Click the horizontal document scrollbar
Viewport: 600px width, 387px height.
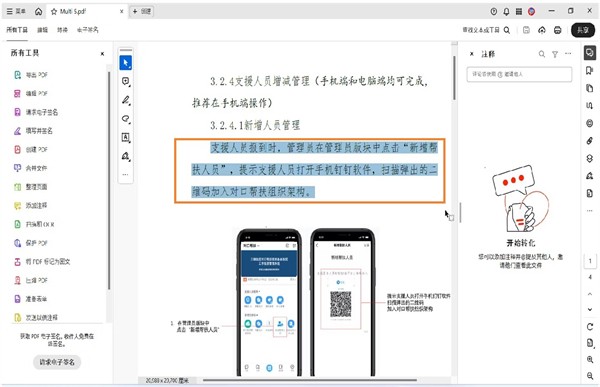309,380
